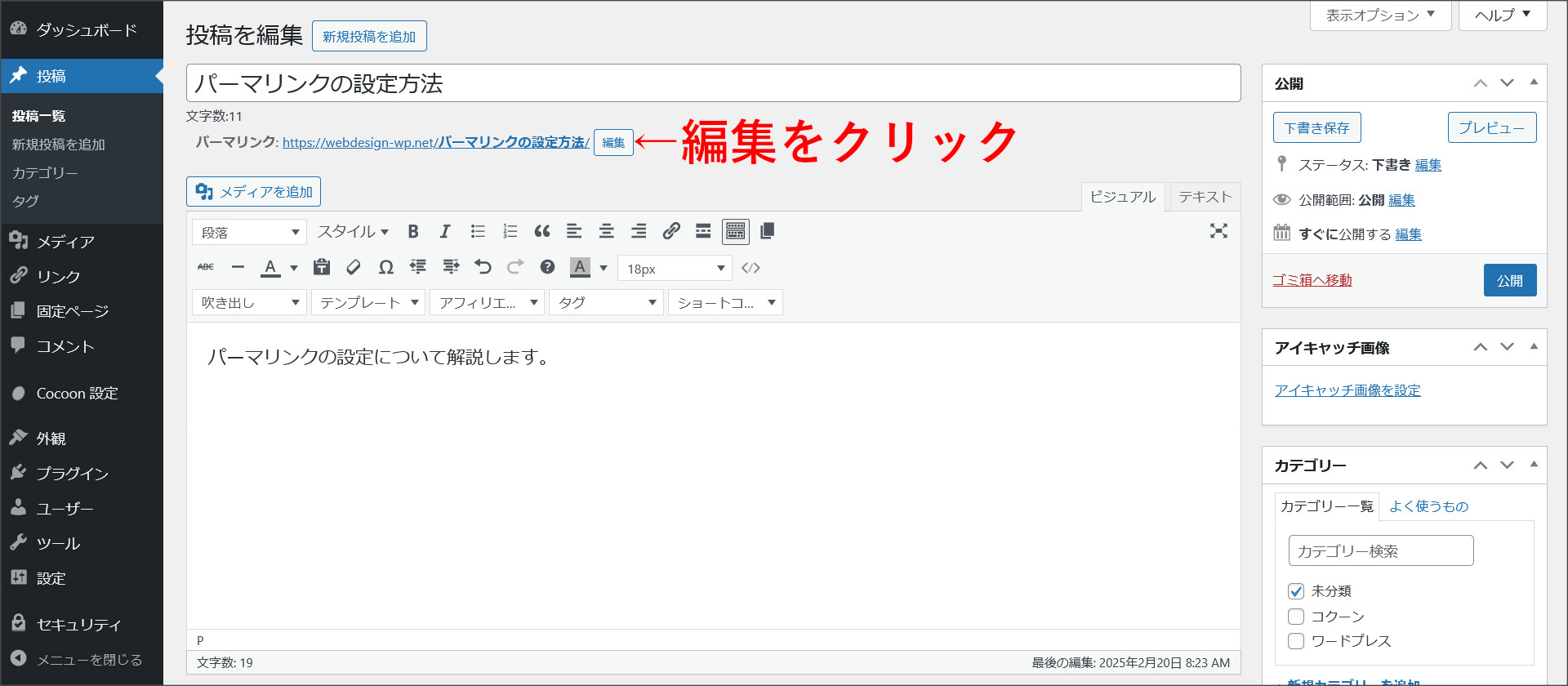Paste as plain text
This screenshot has height=686, width=1568.
tap(322, 267)
